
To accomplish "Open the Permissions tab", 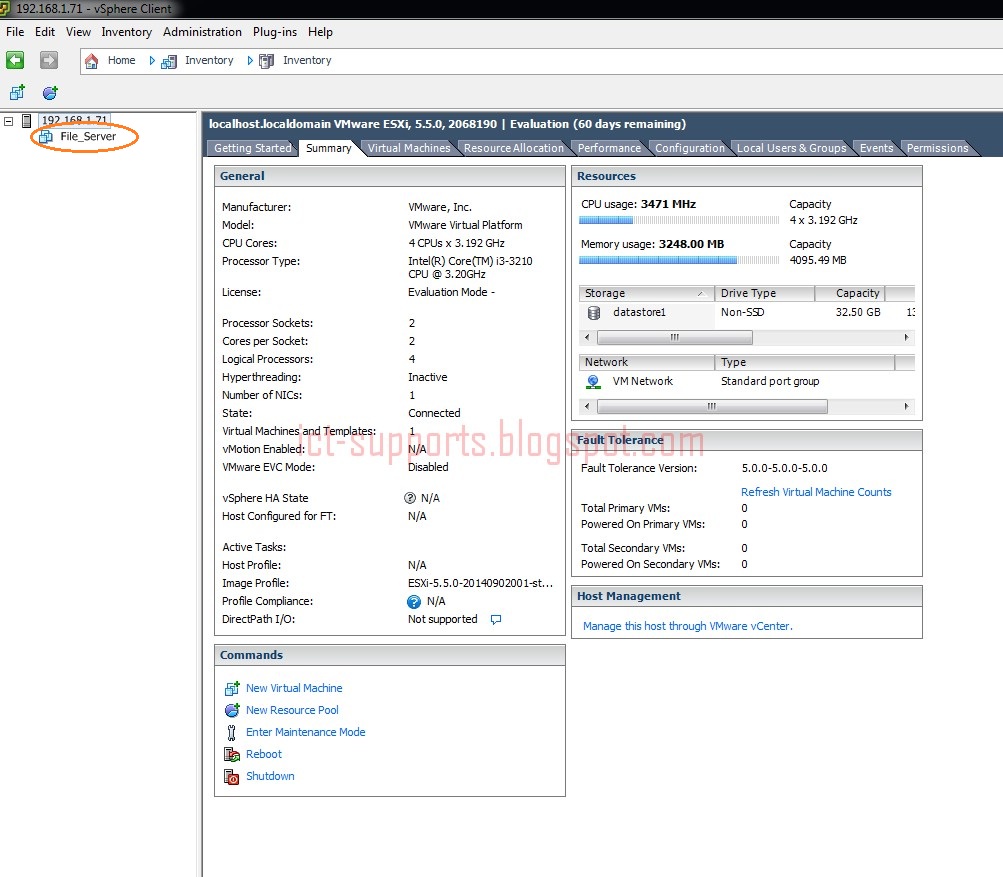I will (937, 148).
